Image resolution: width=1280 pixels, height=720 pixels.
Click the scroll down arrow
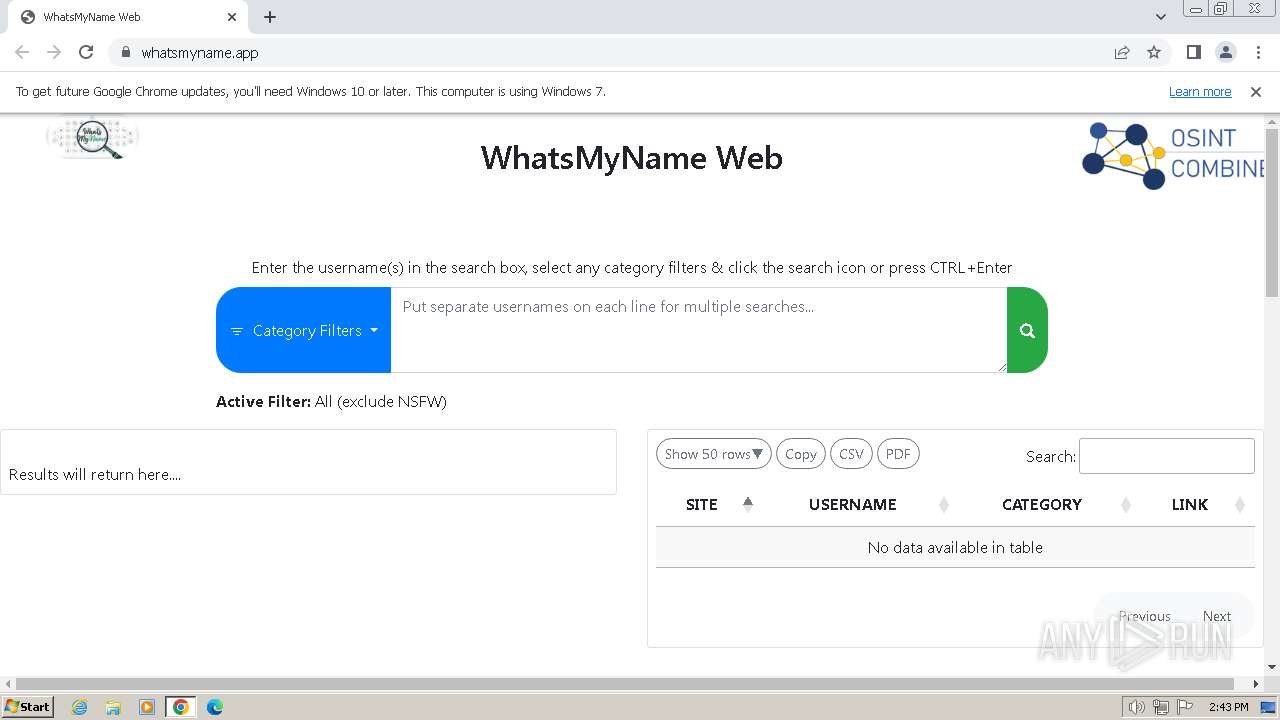[x=1272, y=667]
